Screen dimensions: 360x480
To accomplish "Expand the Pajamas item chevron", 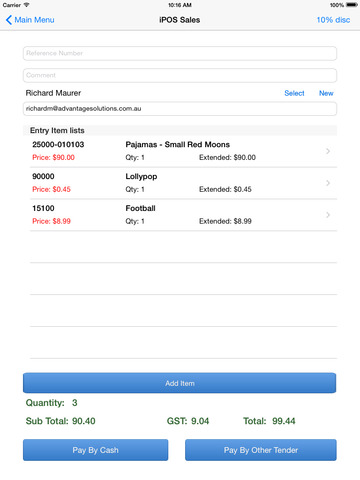I will pyautogui.click(x=328, y=151).
